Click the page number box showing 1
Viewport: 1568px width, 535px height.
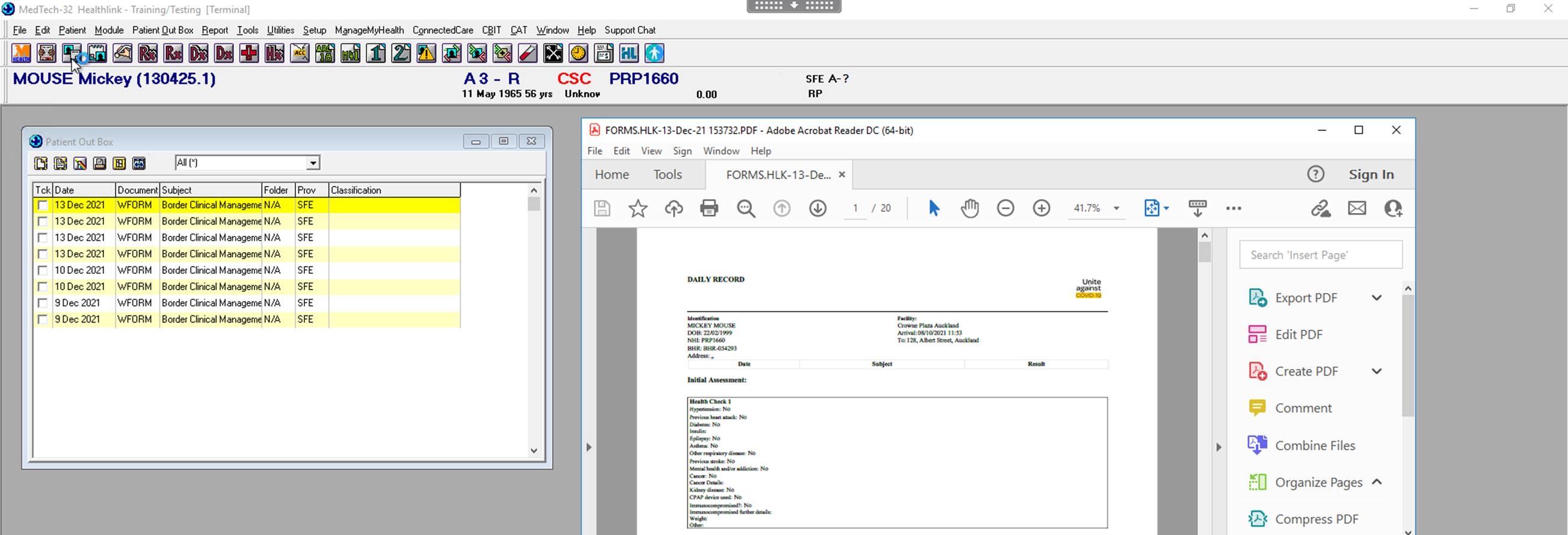click(x=855, y=208)
